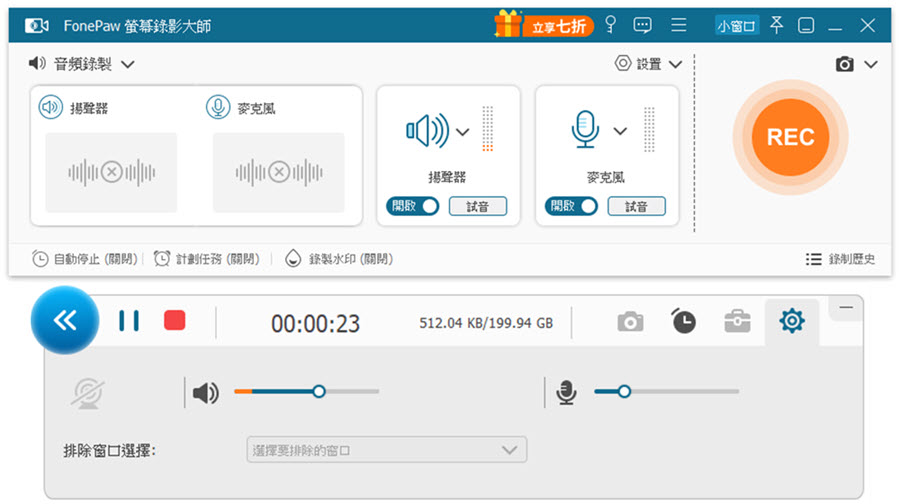
Task: Open the toolbox briefcase icon
Action: (x=738, y=321)
